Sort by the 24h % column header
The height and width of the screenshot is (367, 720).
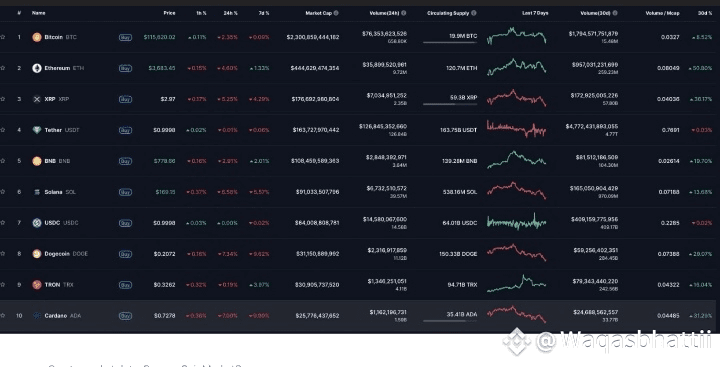231,13
